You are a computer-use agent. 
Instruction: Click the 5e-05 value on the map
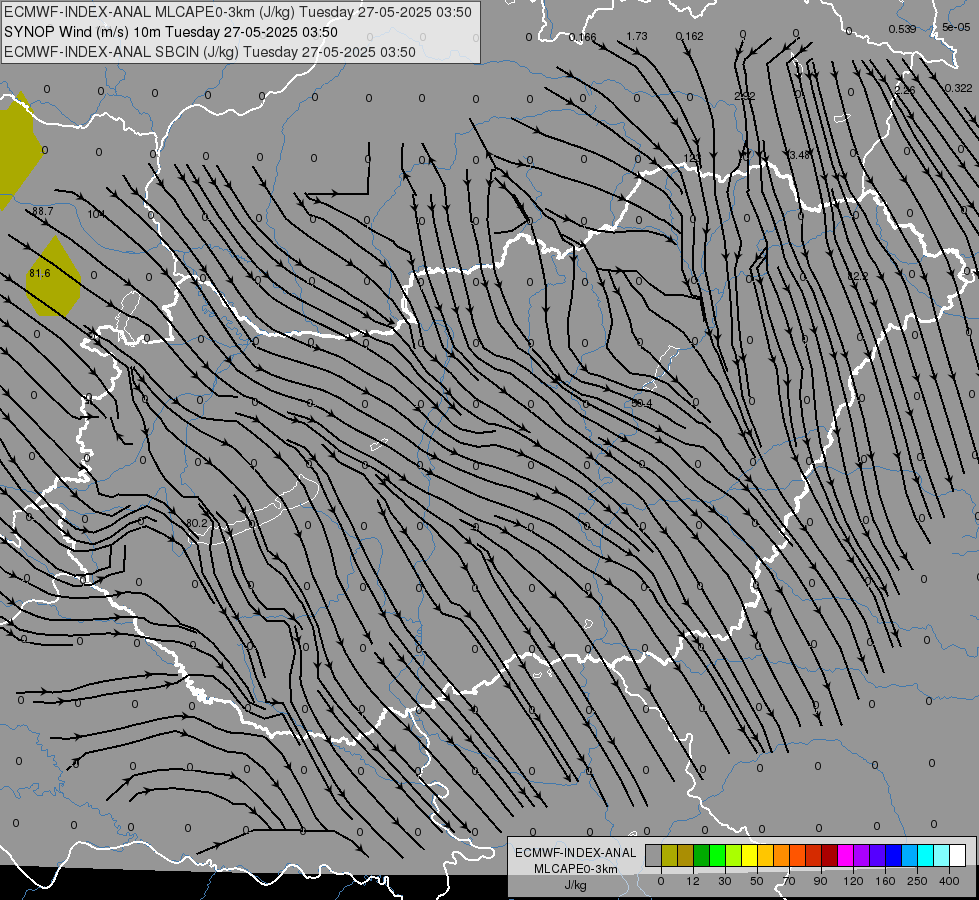(x=957, y=27)
